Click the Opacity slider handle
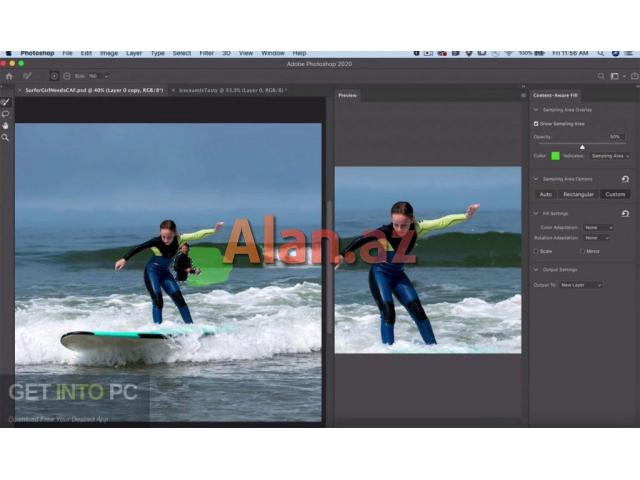The width and height of the screenshot is (640, 480). (x=582, y=147)
